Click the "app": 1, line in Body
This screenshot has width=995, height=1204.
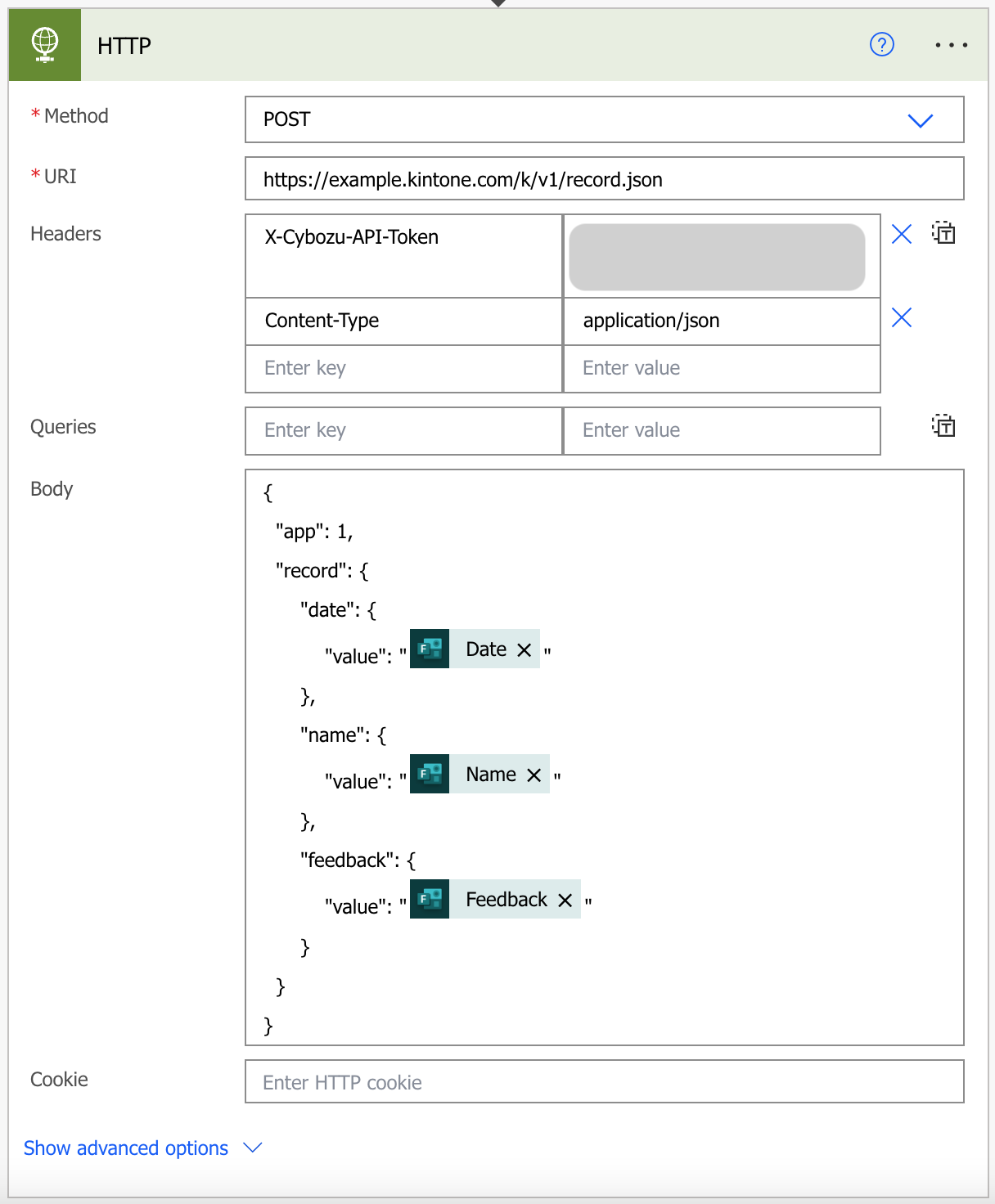click(314, 532)
